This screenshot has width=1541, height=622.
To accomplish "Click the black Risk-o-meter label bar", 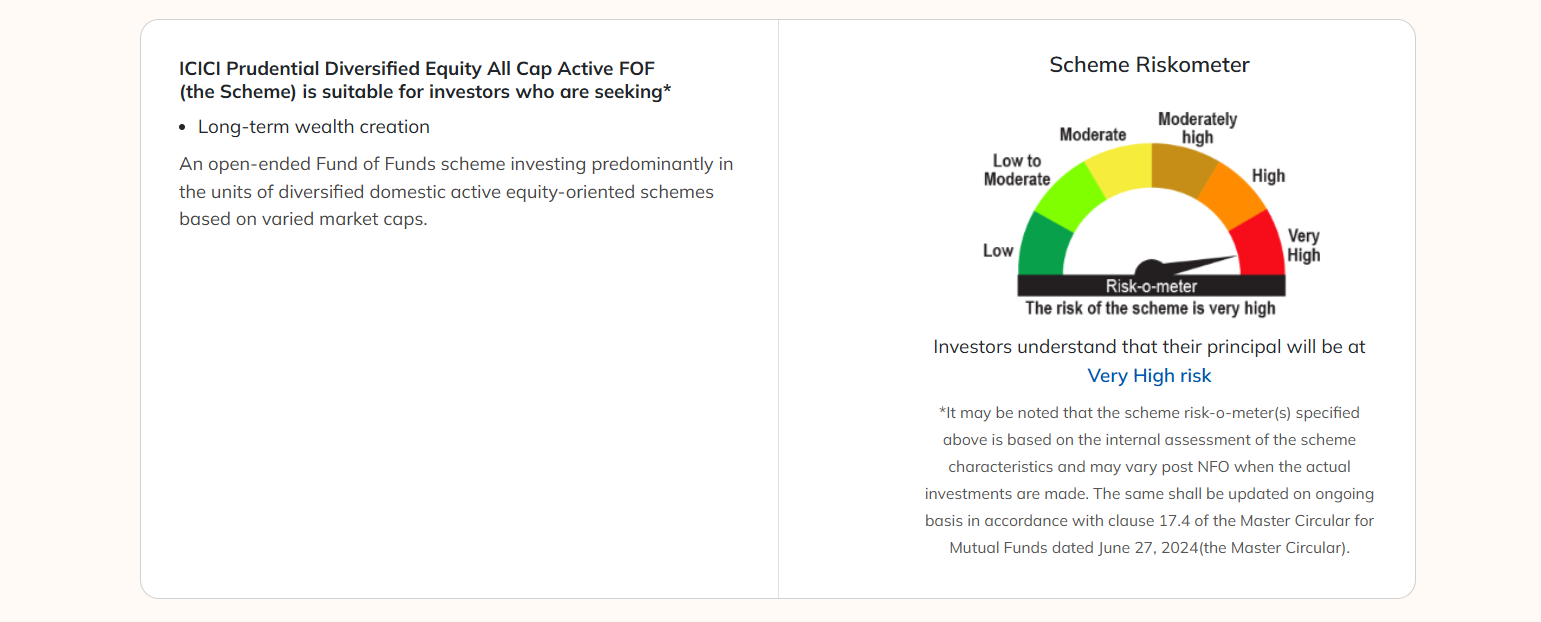I will (x=1151, y=286).
